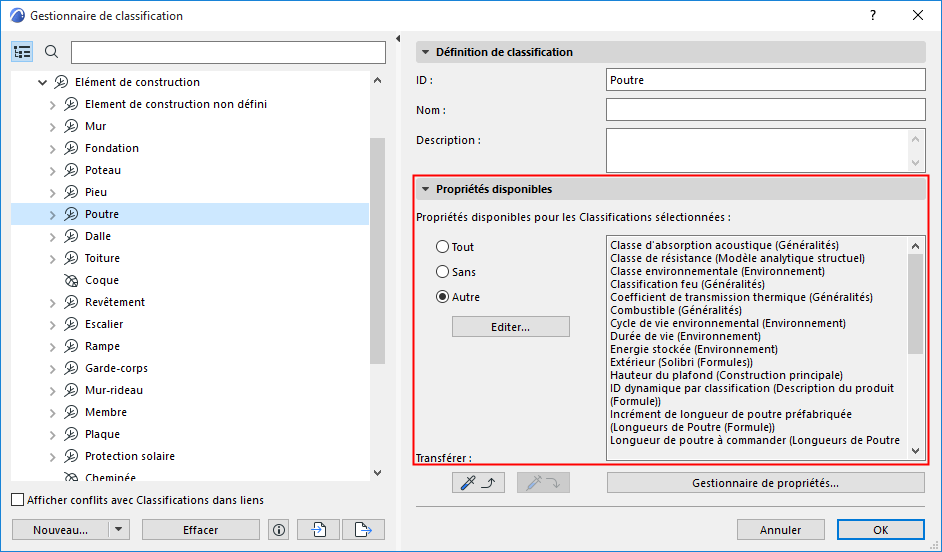Click in the ID field containing Poutre

coord(765,80)
